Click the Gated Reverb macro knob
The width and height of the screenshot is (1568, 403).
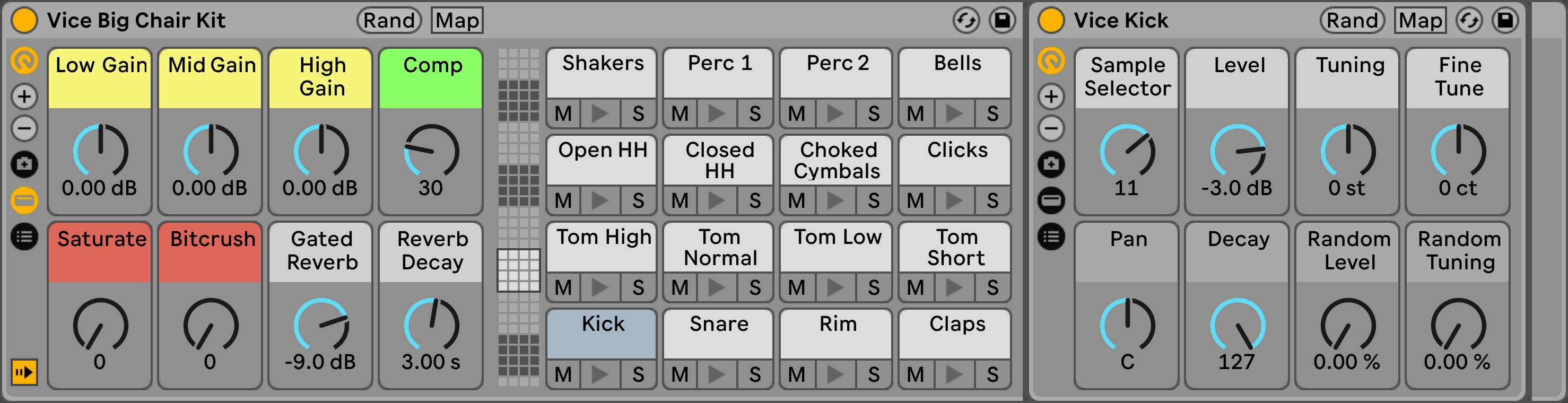[x=321, y=326]
